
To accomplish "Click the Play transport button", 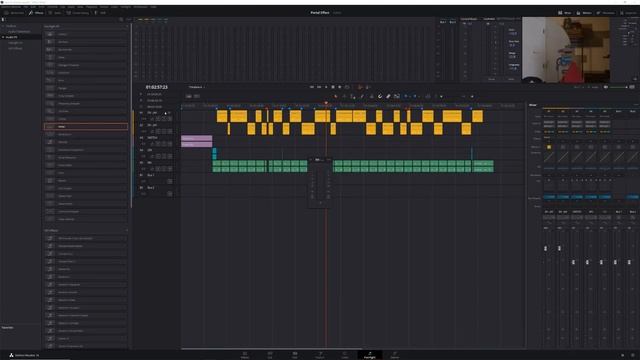I will pyautogui.click(x=326, y=87).
